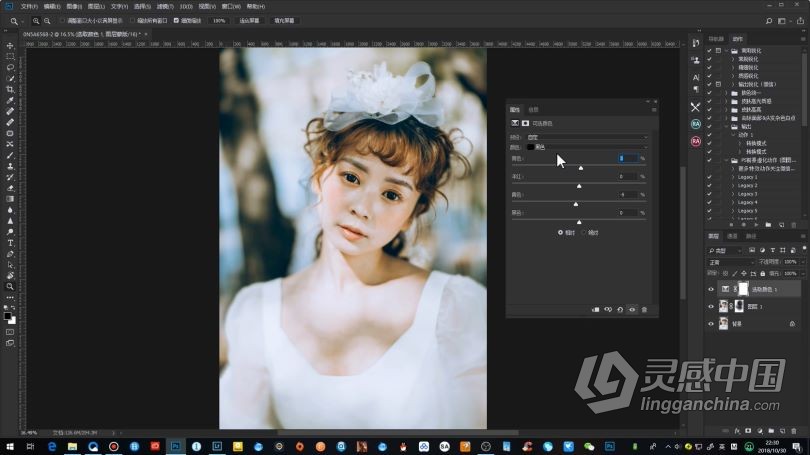The width and height of the screenshot is (810, 455).
Task: Switch to the '通道' (Channels) tab
Action: pyautogui.click(x=731, y=237)
